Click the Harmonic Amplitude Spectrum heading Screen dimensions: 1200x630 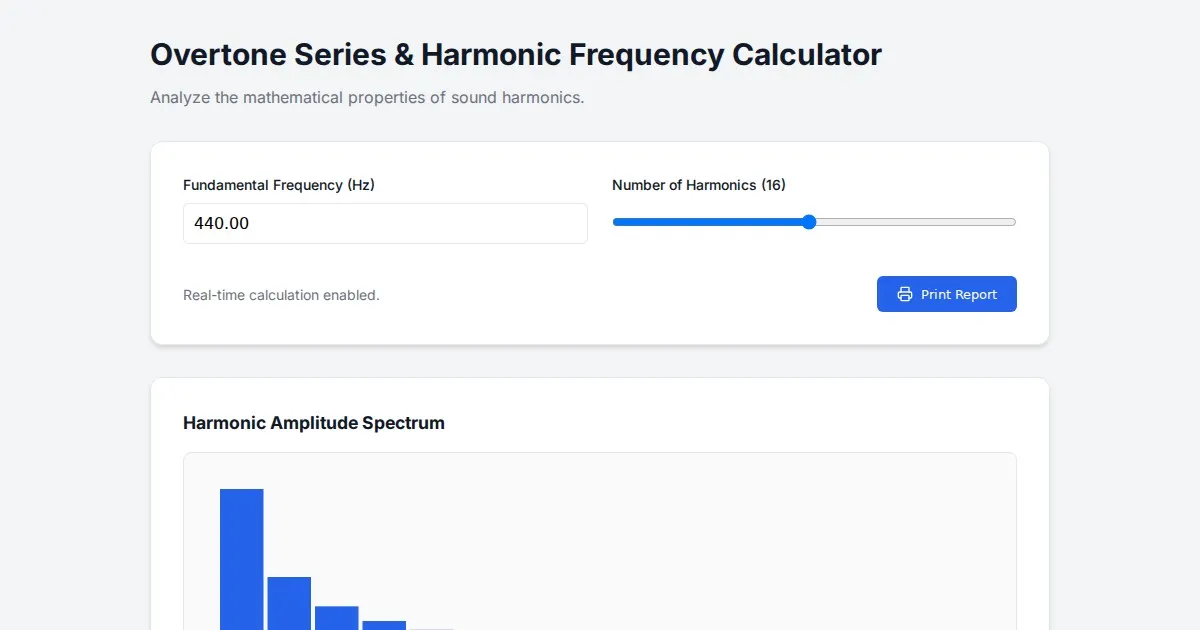[x=314, y=423]
